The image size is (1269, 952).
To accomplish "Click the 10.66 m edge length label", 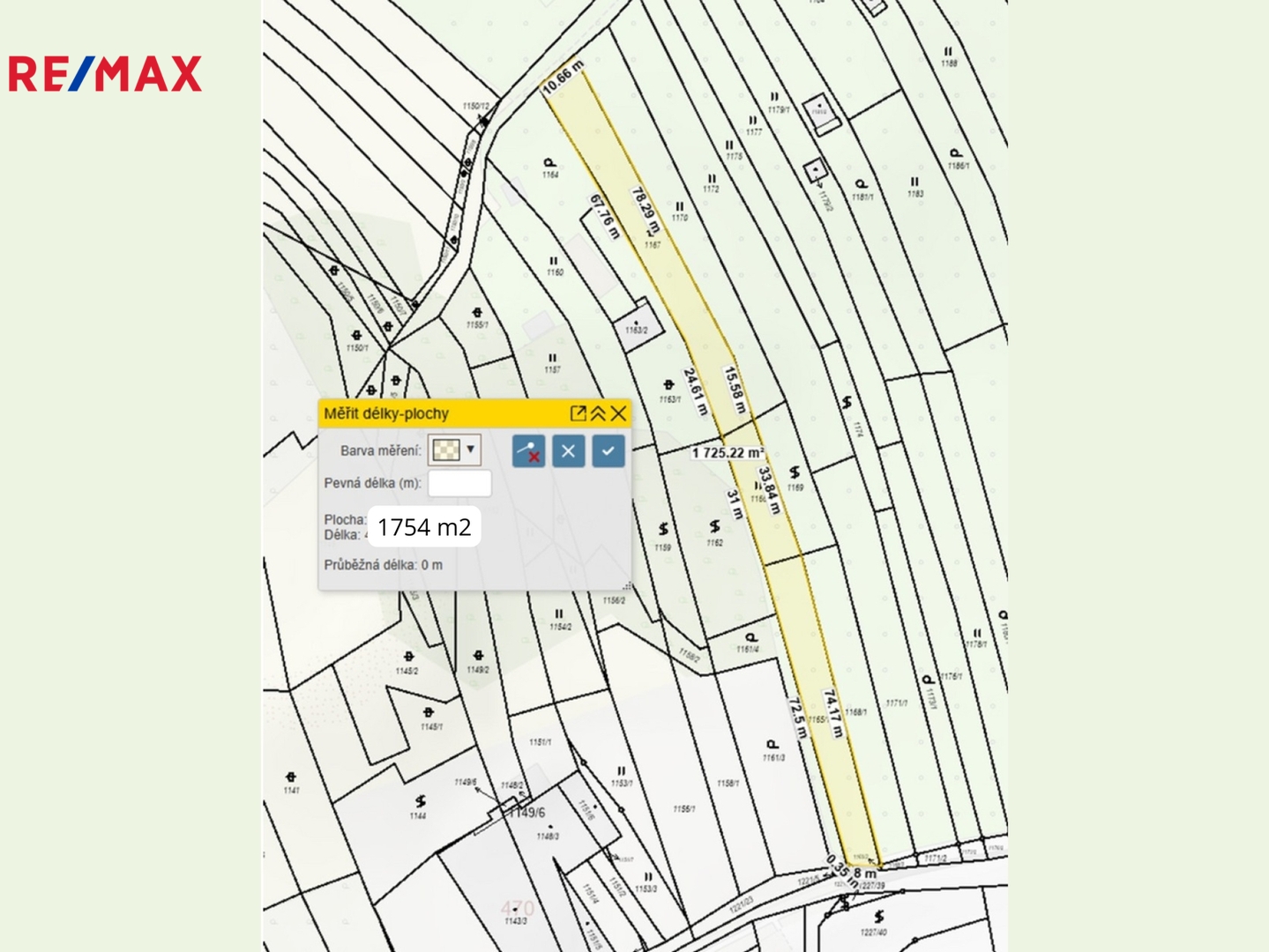I will pyautogui.click(x=563, y=78).
